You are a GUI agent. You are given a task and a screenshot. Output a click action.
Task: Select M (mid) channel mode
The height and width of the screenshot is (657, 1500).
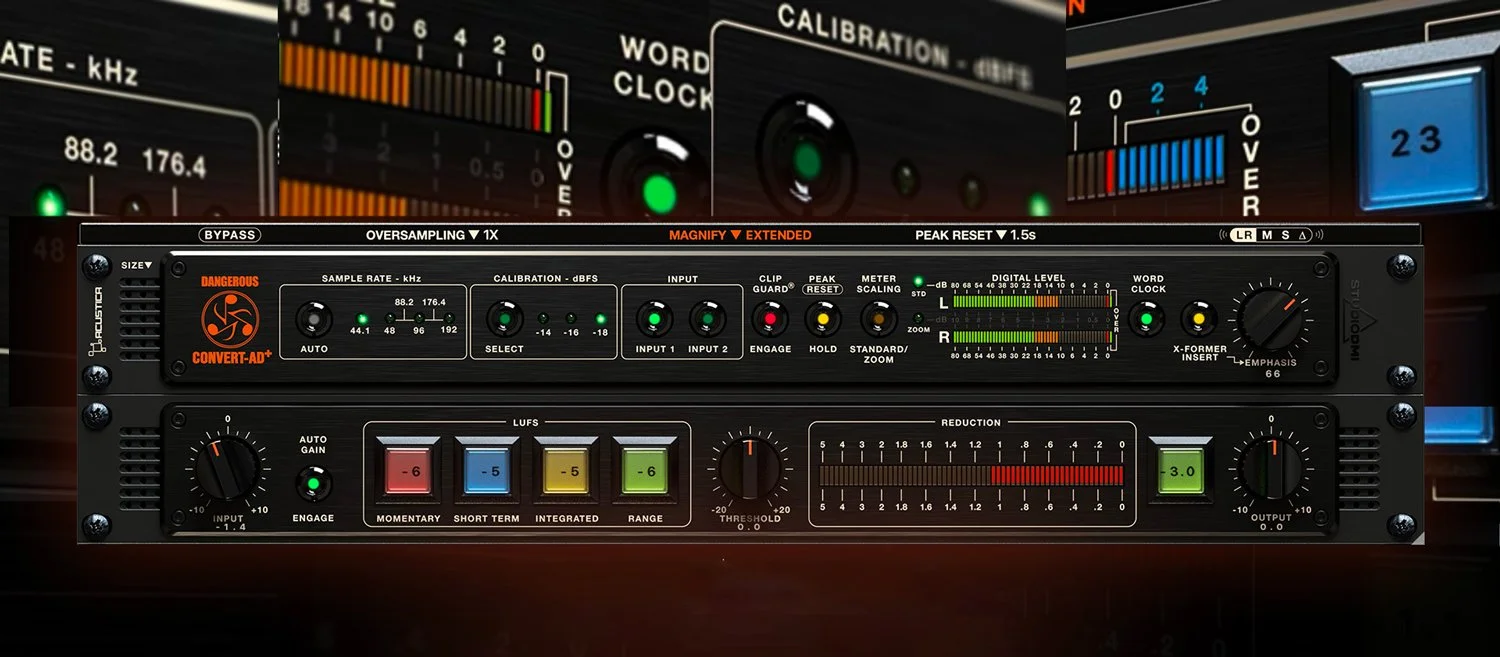[x=1266, y=236]
